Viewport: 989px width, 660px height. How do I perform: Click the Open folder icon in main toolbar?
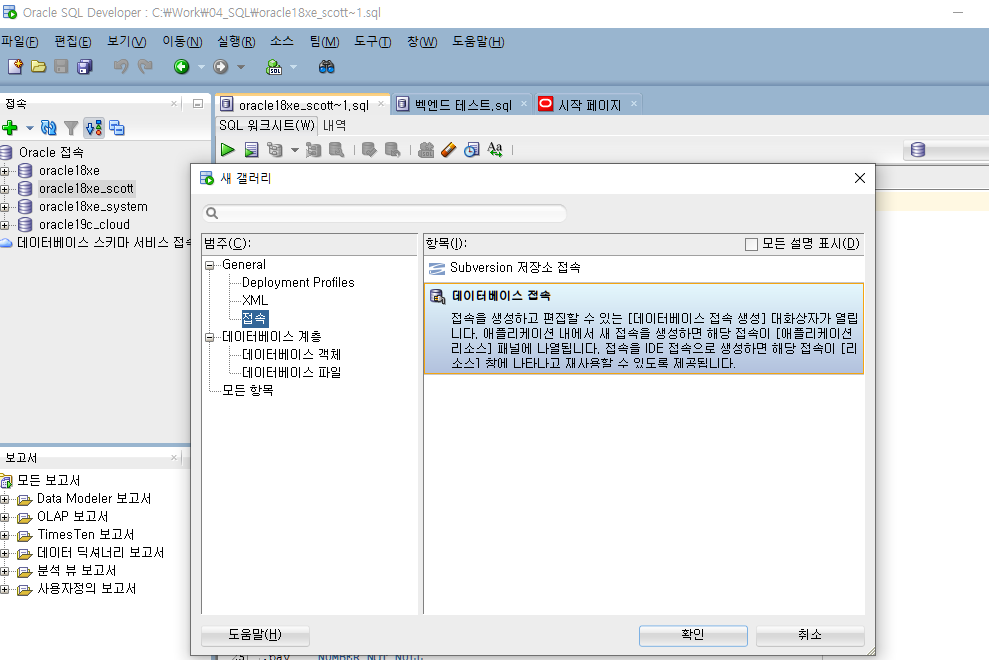pyautogui.click(x=38, y=66)
